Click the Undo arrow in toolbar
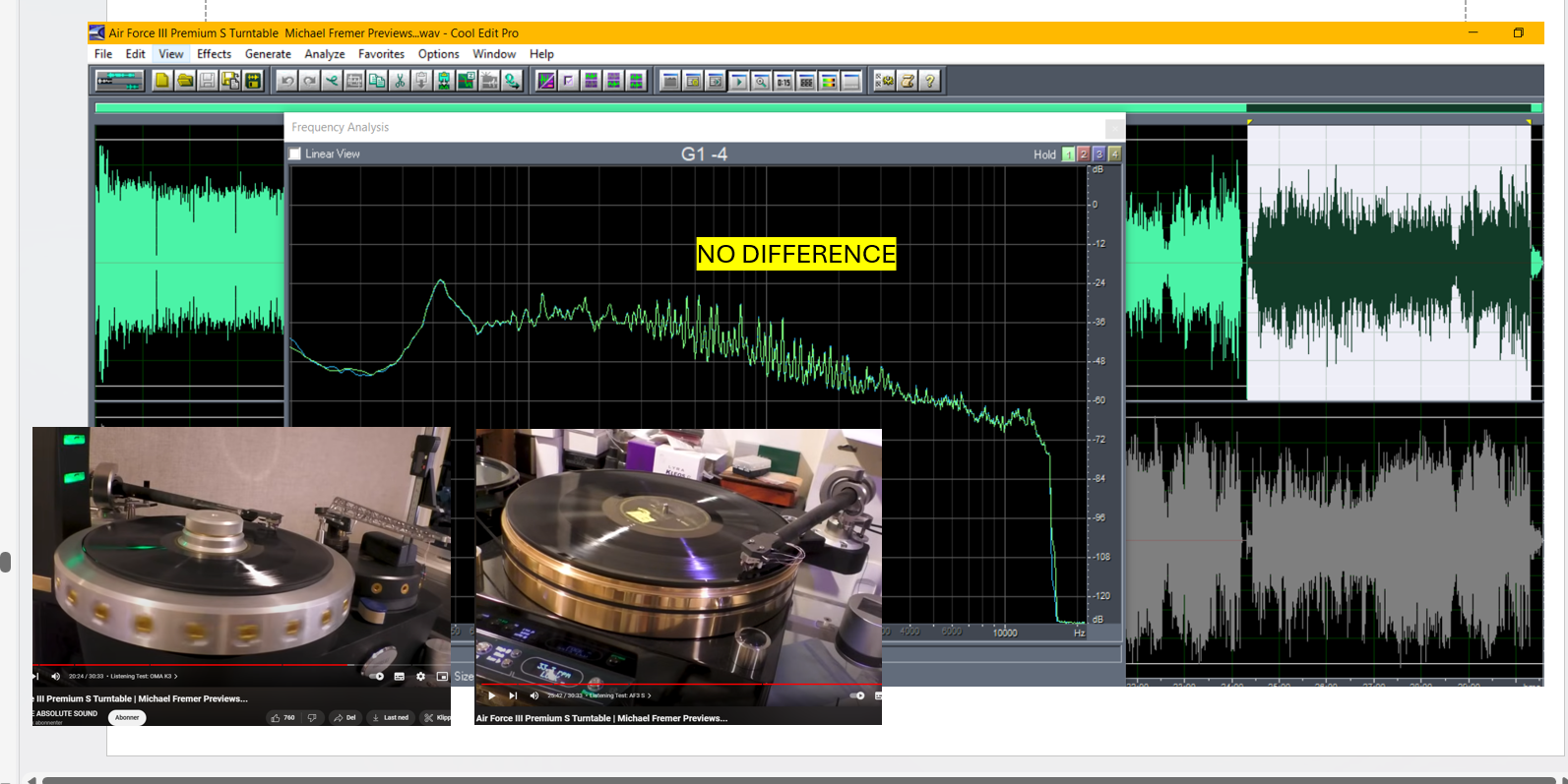 click(286, 81)
